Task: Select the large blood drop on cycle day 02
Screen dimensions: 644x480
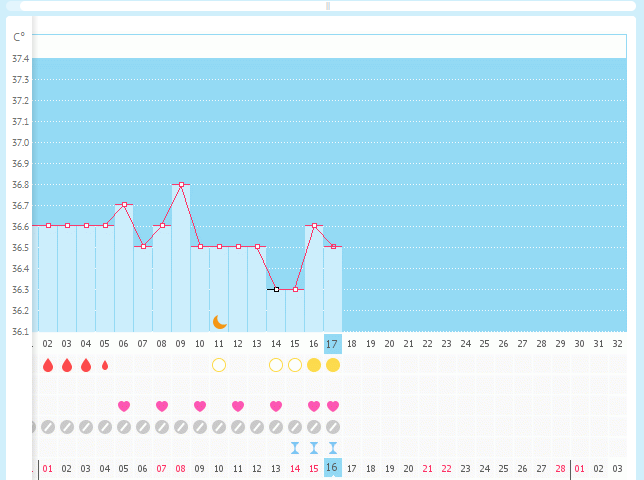Action: [x=48, y=365]
